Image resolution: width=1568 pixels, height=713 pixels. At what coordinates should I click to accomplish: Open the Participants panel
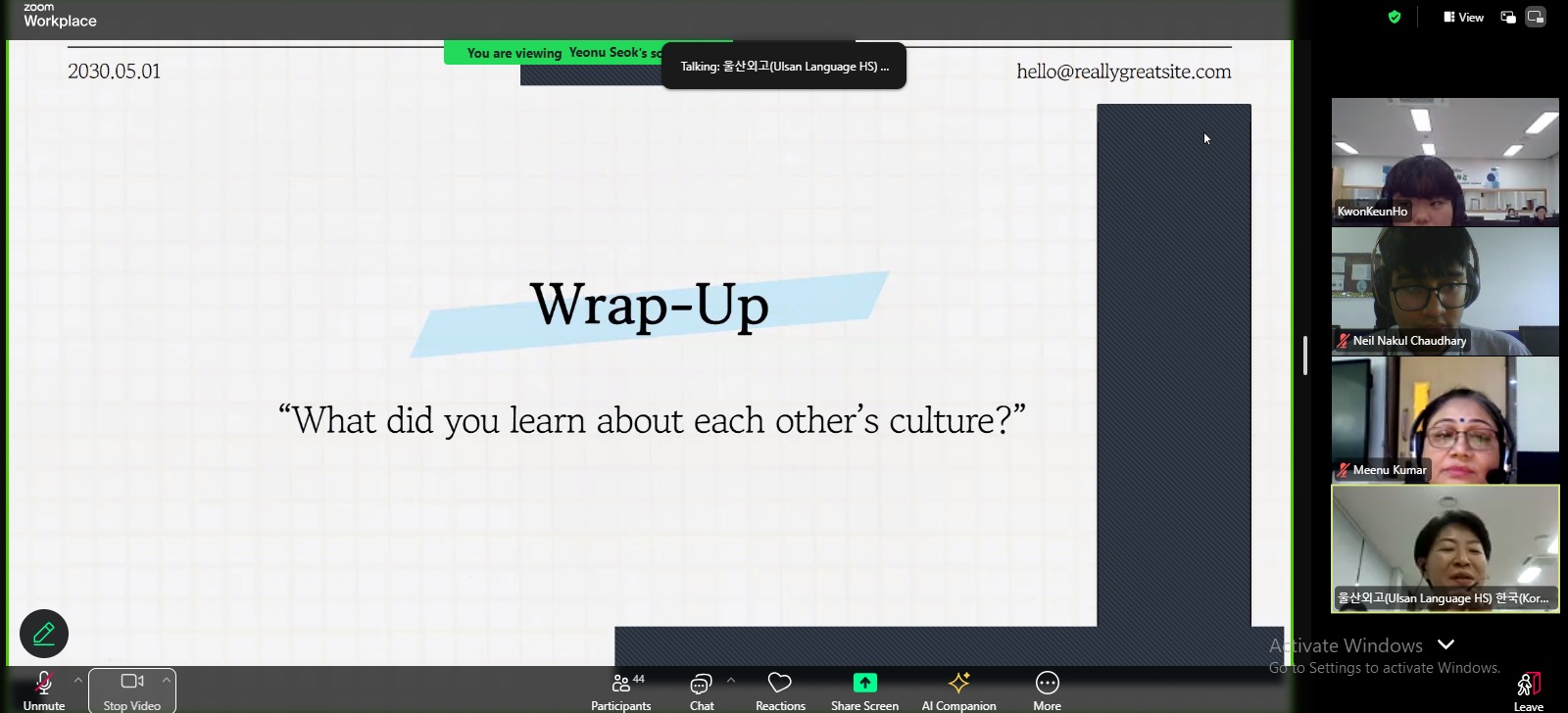click(620, 689)
